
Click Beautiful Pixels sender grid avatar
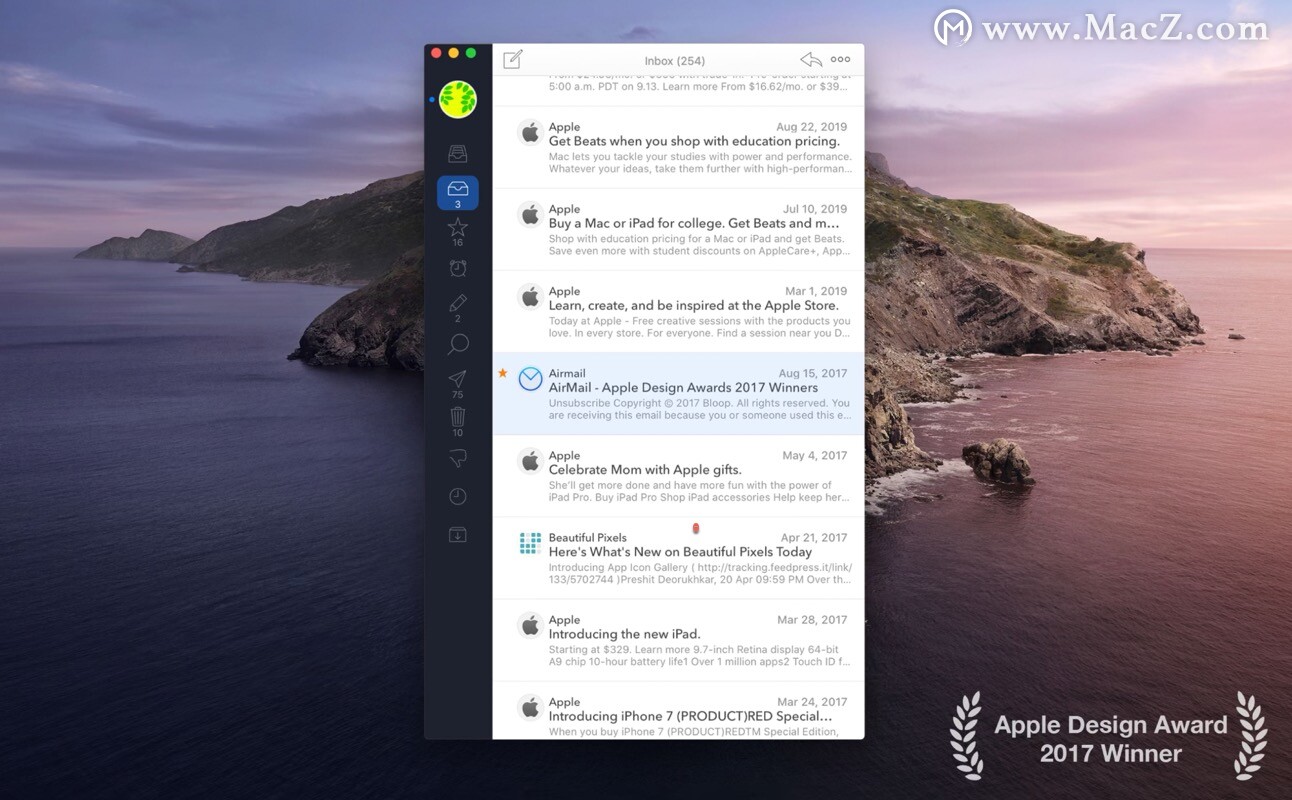(530, 543)
